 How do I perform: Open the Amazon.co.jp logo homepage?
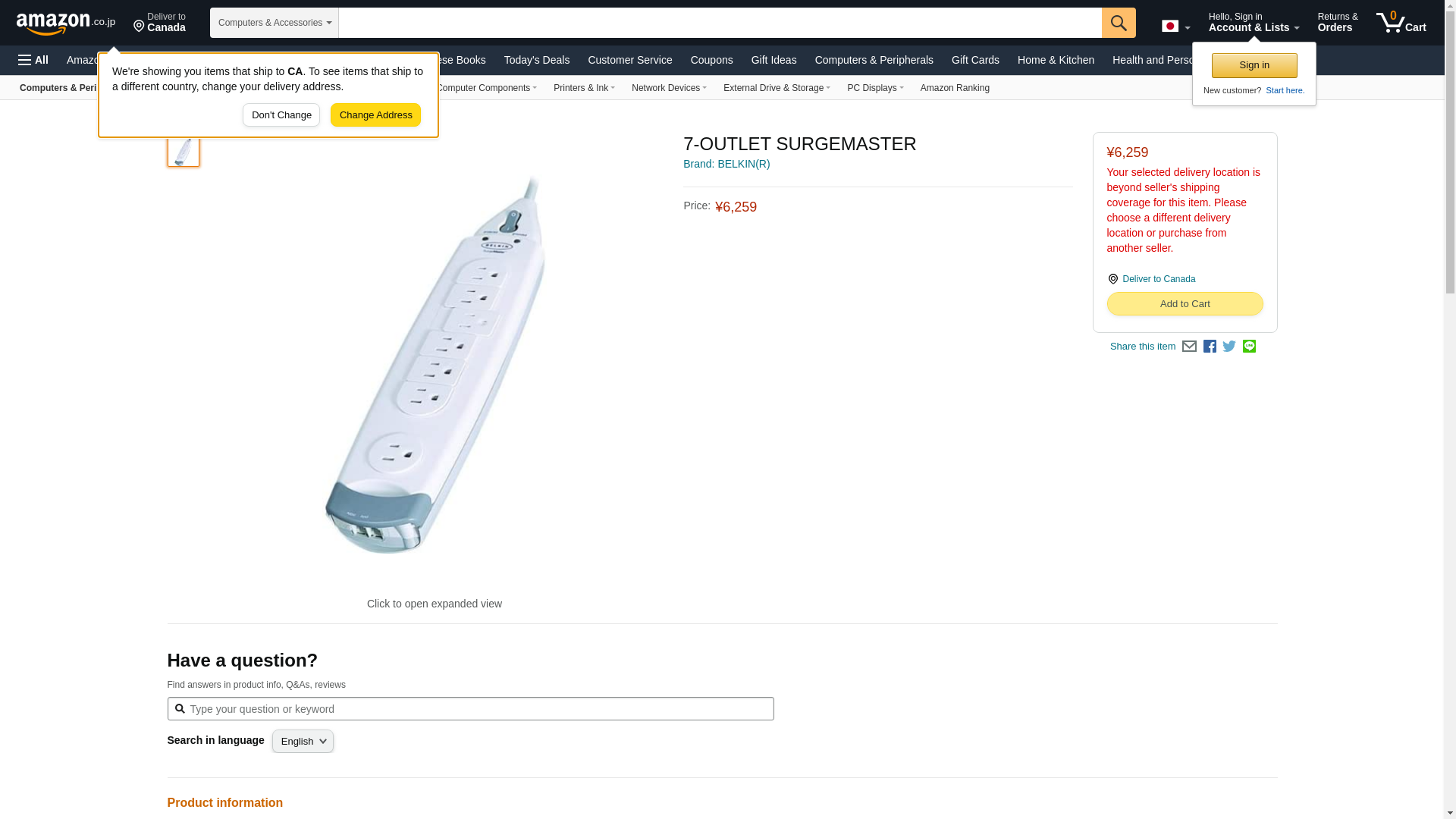coord(66,23)
